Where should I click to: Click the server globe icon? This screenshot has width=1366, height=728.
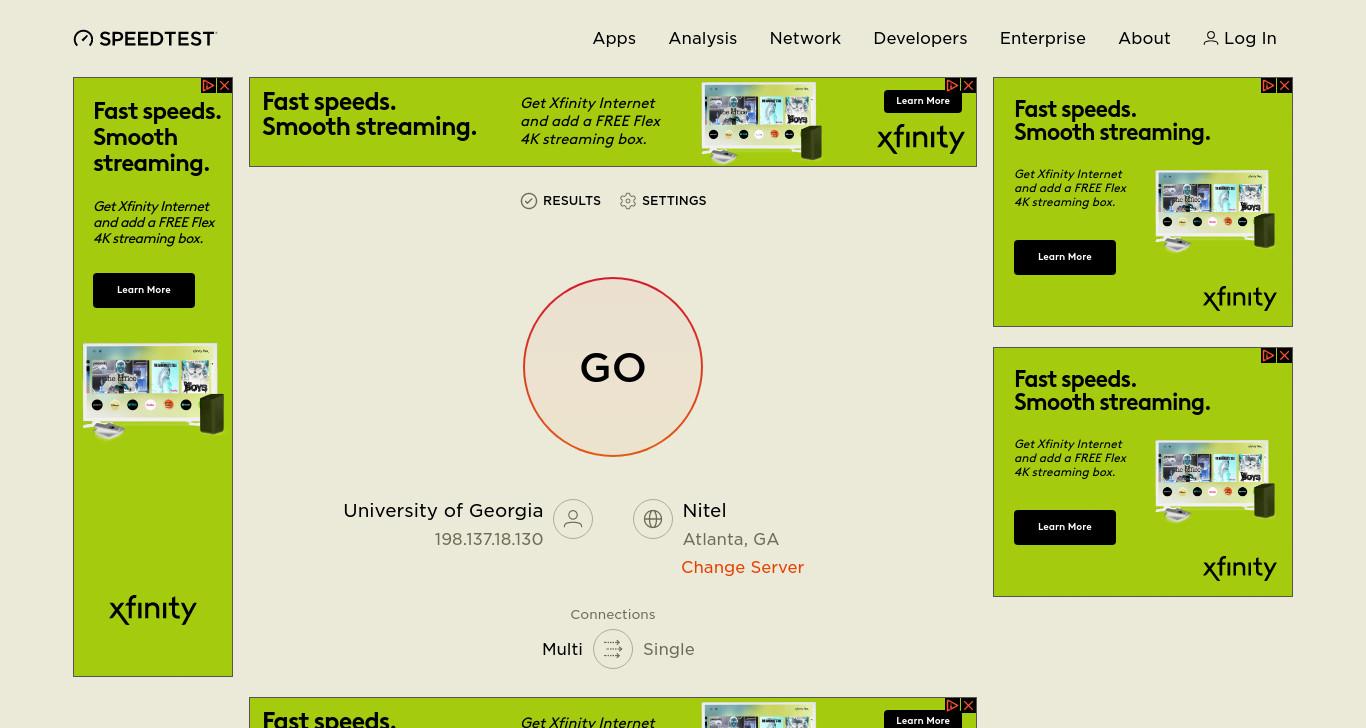pos(653,519)
